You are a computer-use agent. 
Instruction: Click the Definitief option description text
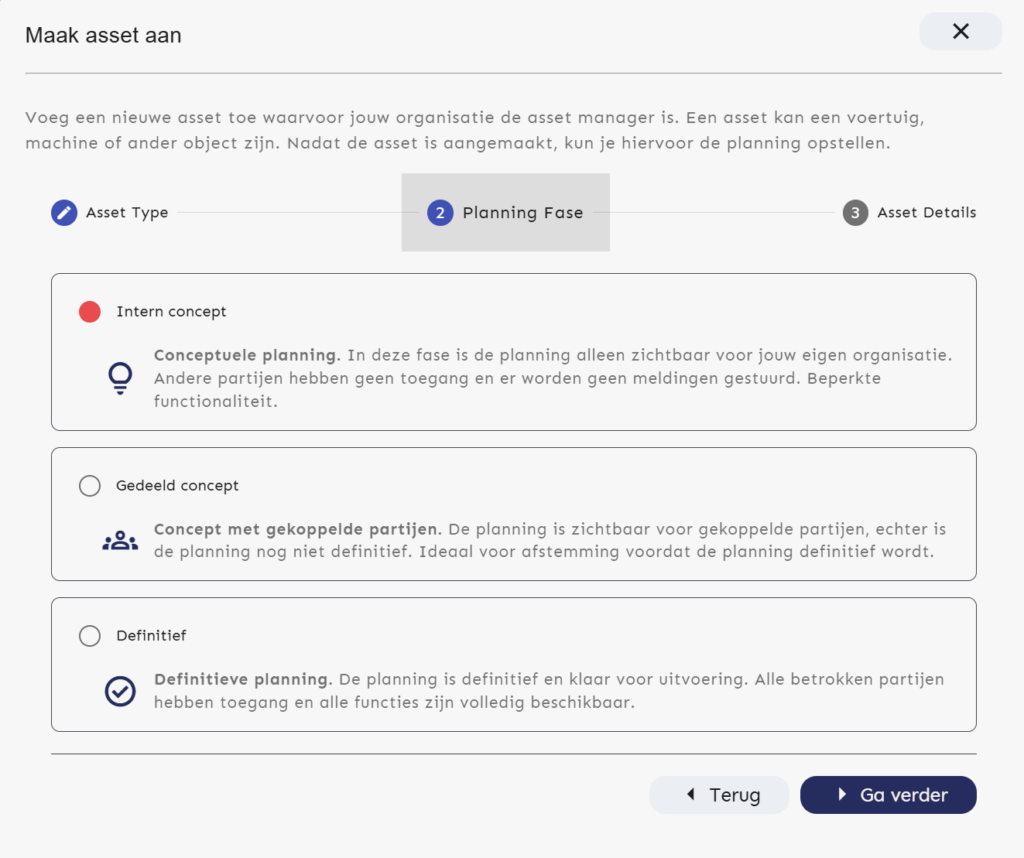click(549, 691)
